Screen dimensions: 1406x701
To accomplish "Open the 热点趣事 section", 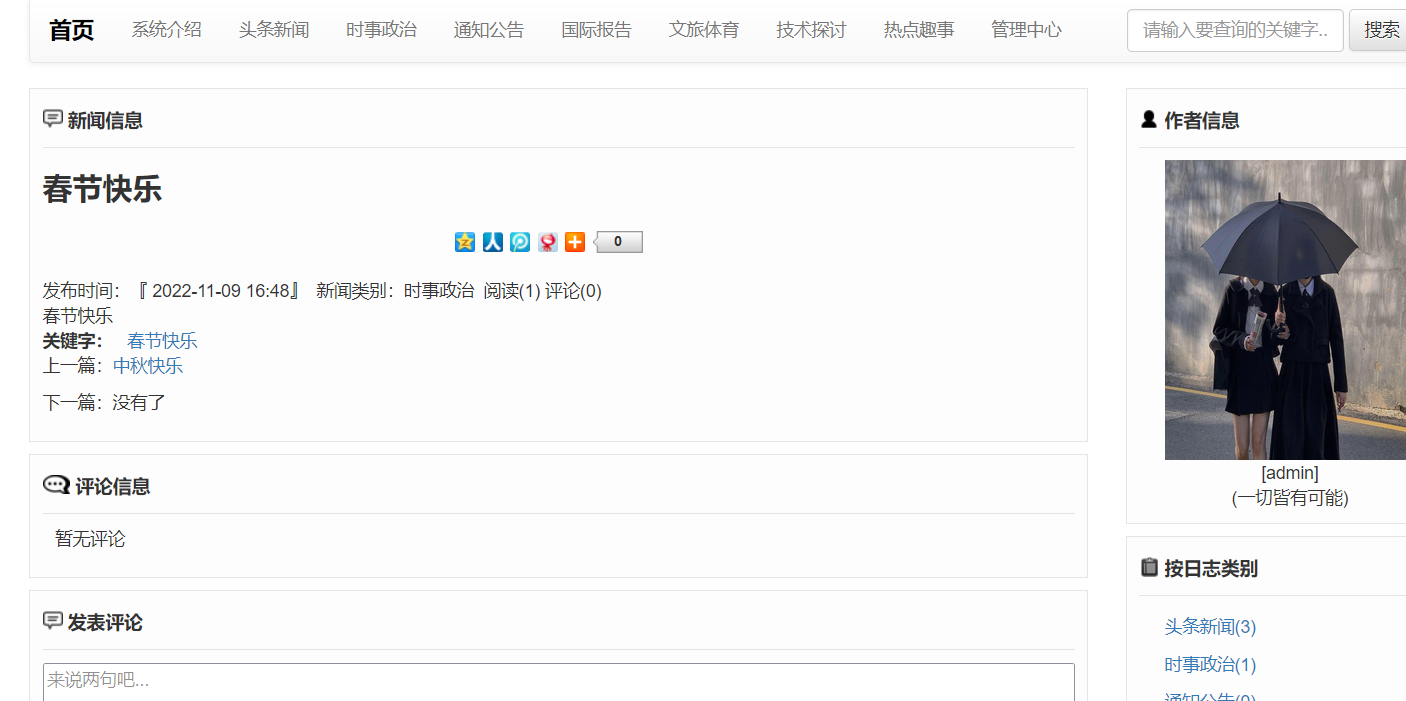I will 919,30.
